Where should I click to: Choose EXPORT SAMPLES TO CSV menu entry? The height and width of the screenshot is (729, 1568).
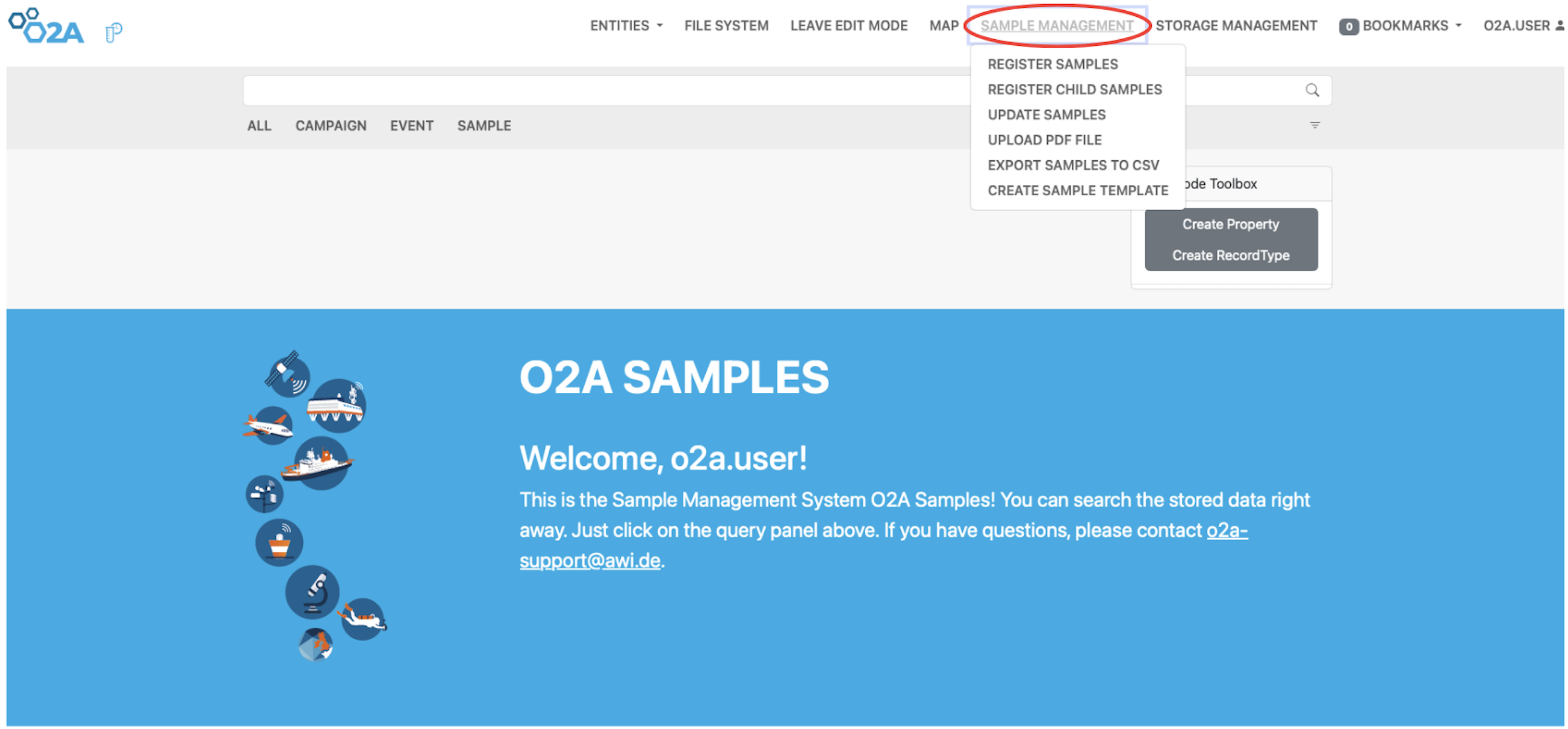pos(1072,164)
